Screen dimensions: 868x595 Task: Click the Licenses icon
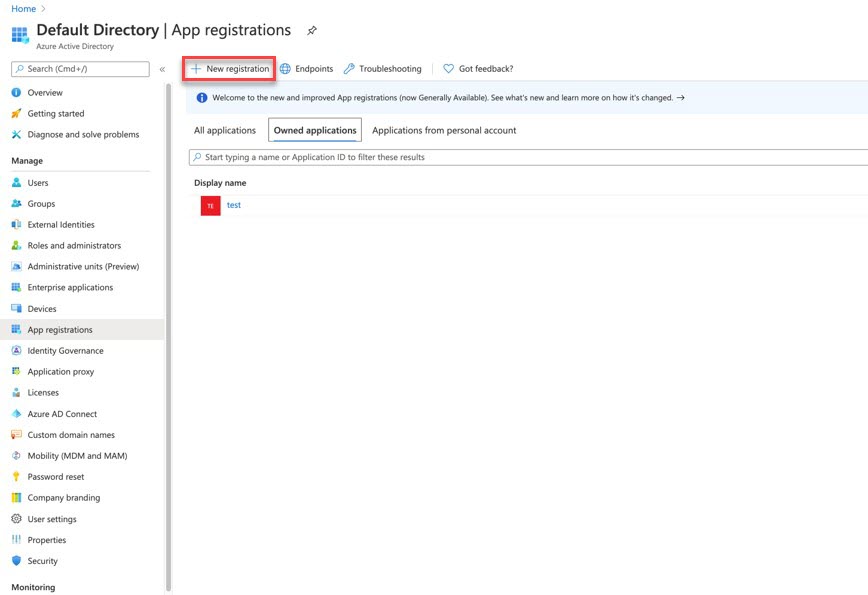[17, 392]
